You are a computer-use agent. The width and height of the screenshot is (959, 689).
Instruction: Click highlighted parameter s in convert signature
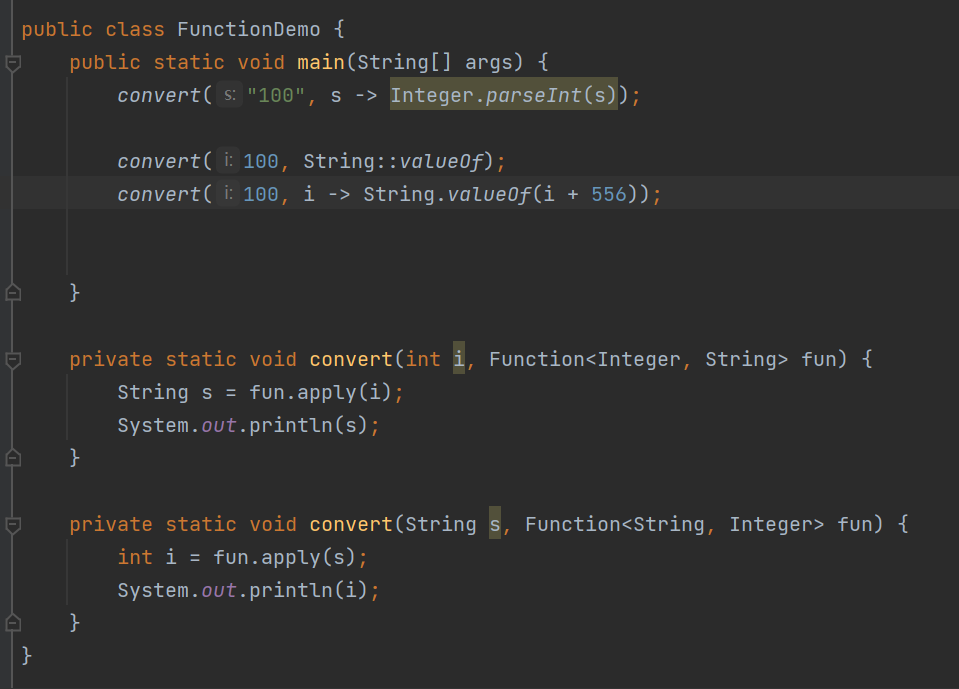click(495, 524)
